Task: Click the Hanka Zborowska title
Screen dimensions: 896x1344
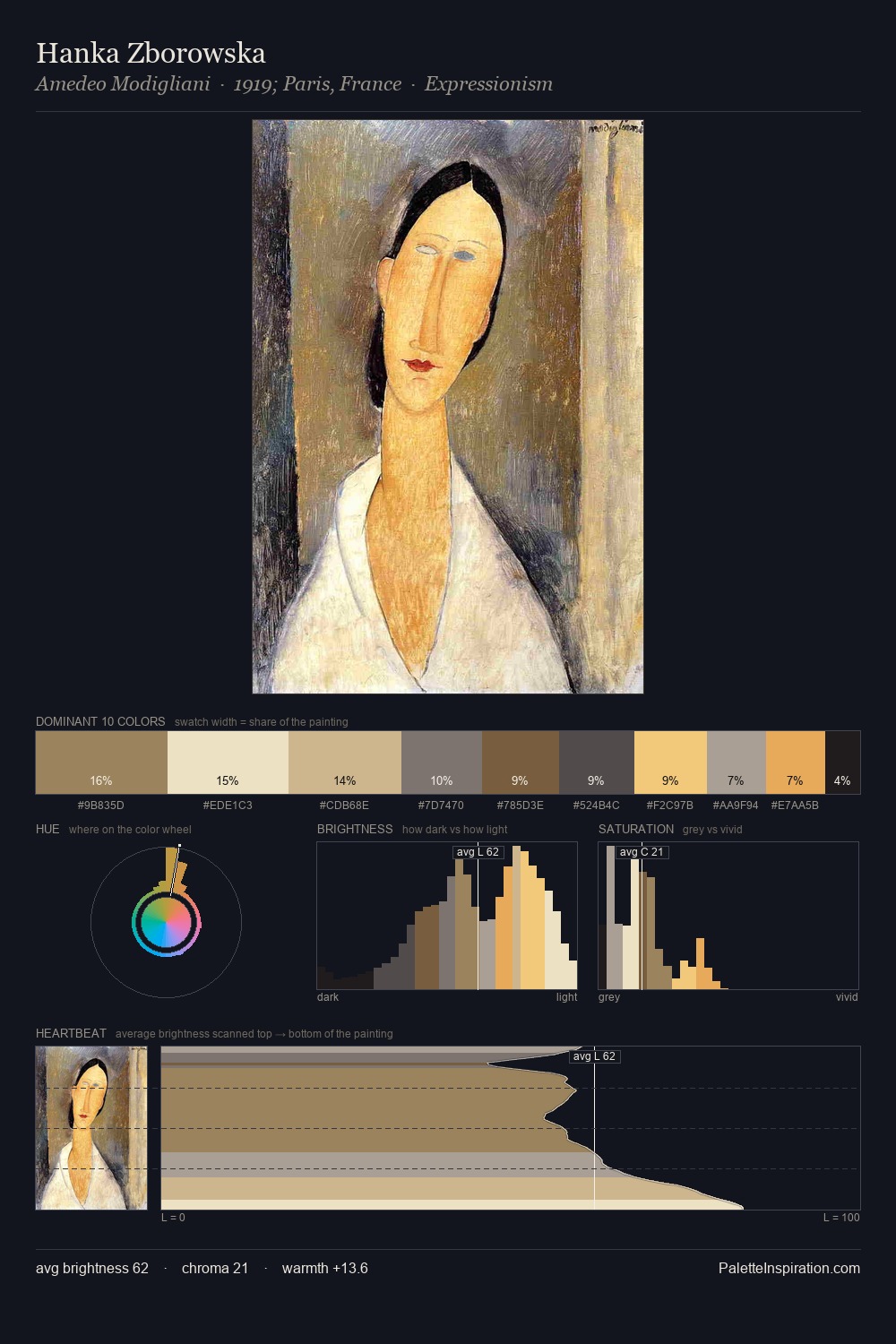Action: click(x=151, y=54)
